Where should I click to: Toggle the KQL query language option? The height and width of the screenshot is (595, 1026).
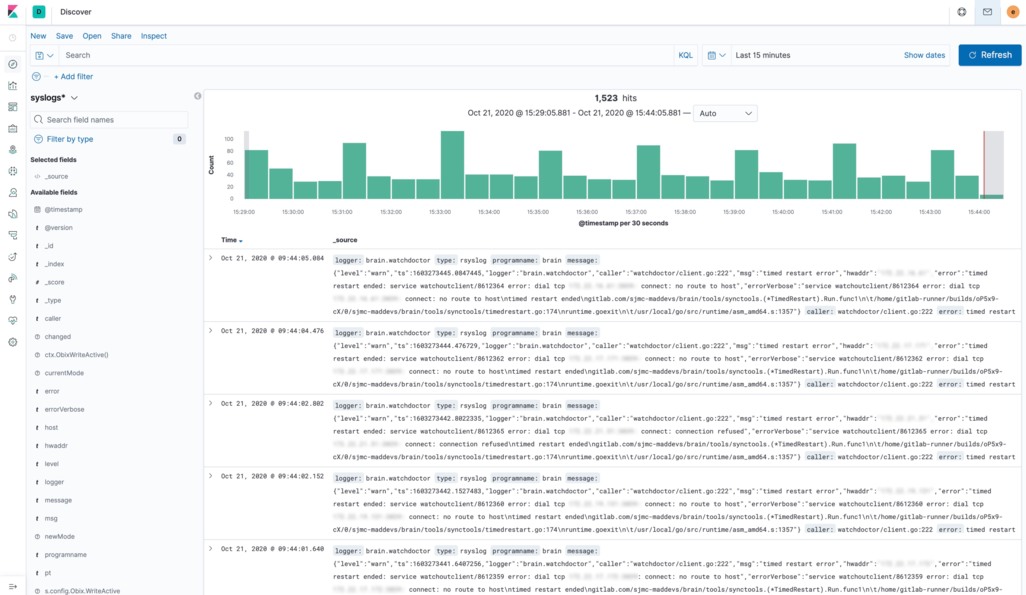coord(685,55)
